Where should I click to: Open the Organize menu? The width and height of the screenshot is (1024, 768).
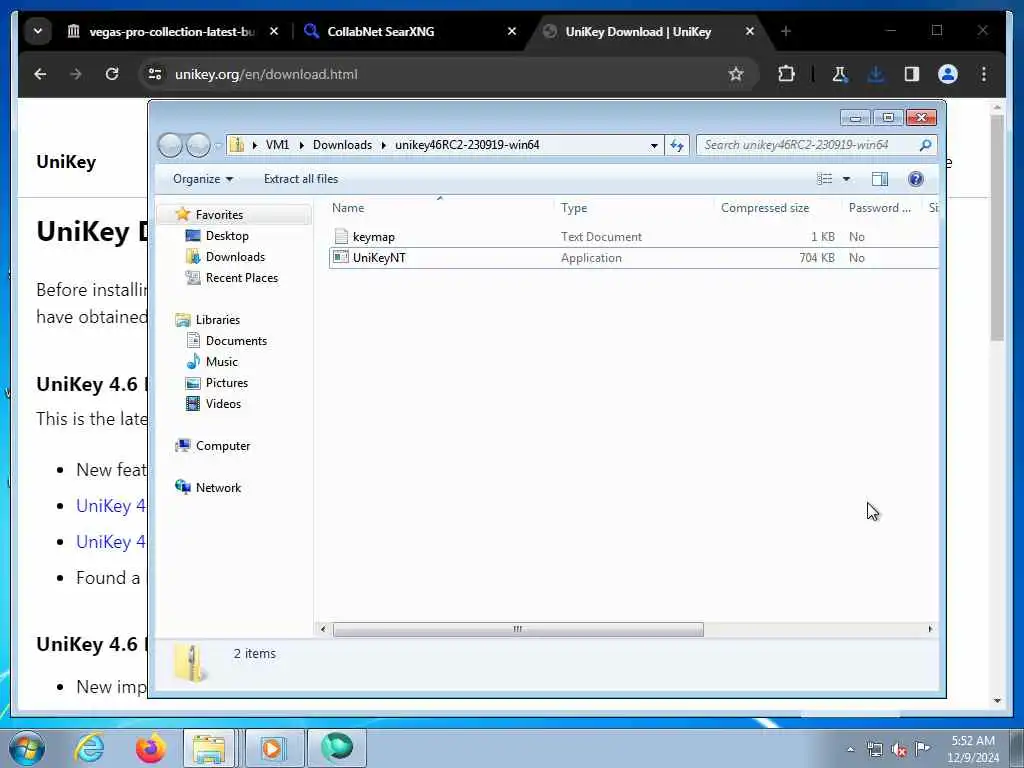click(x=202, y=179)
